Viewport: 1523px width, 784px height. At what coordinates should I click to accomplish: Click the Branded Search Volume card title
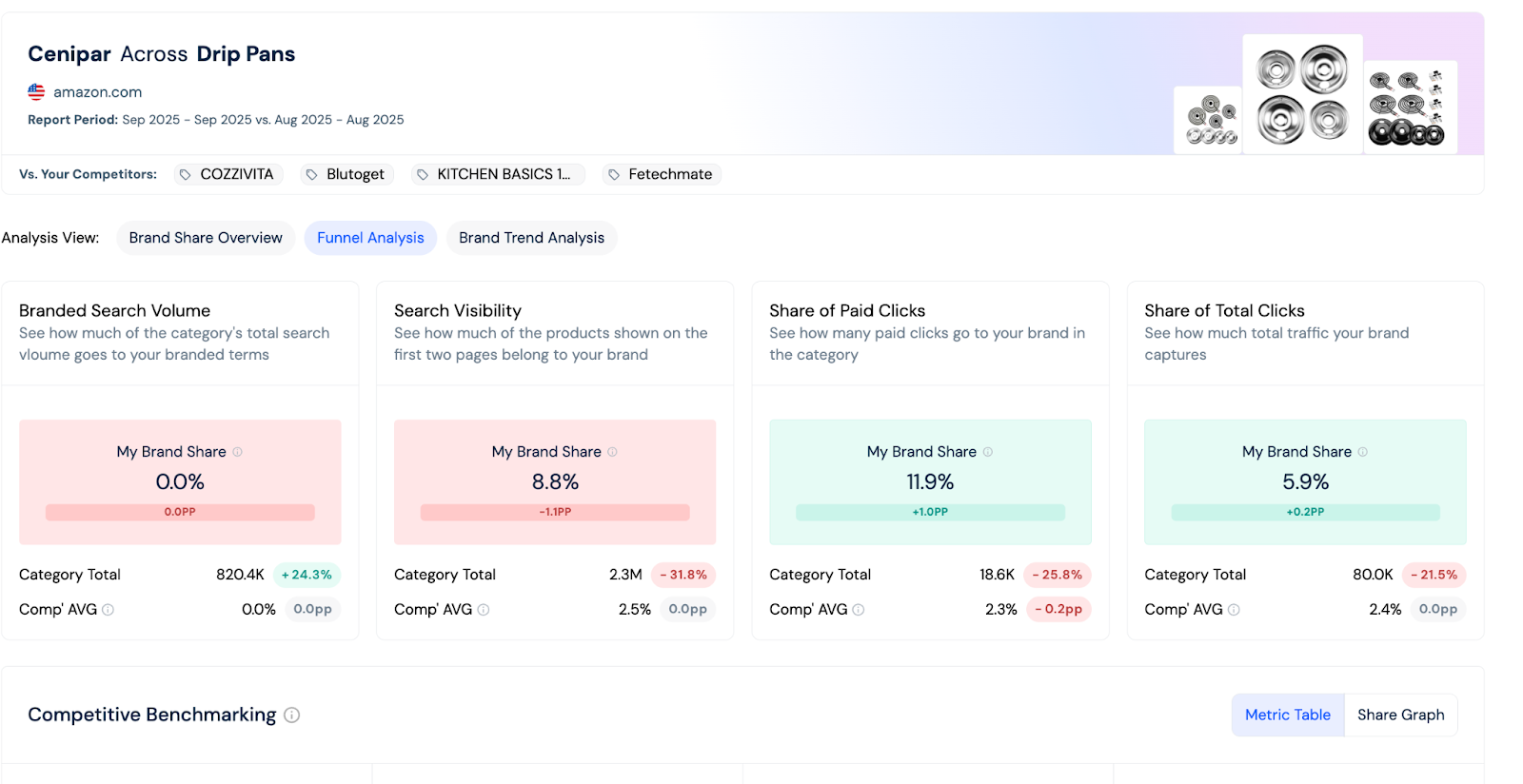pyautogui.click(x=114, y=311)
